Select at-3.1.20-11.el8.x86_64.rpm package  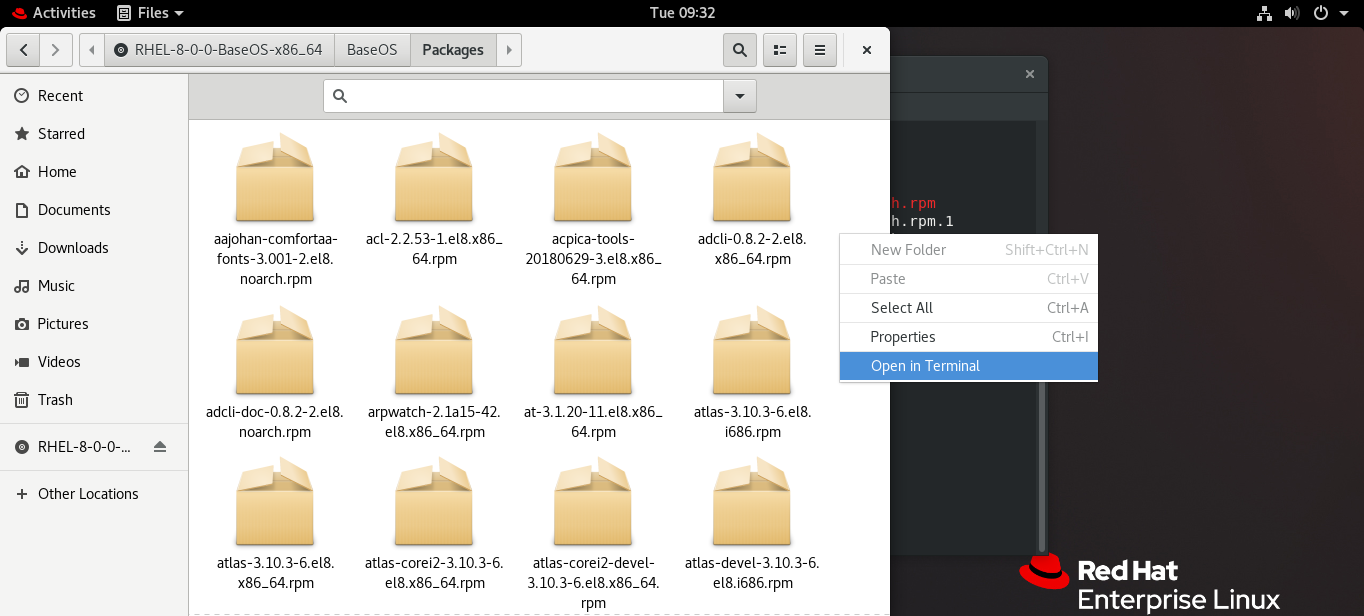point(593,373)
